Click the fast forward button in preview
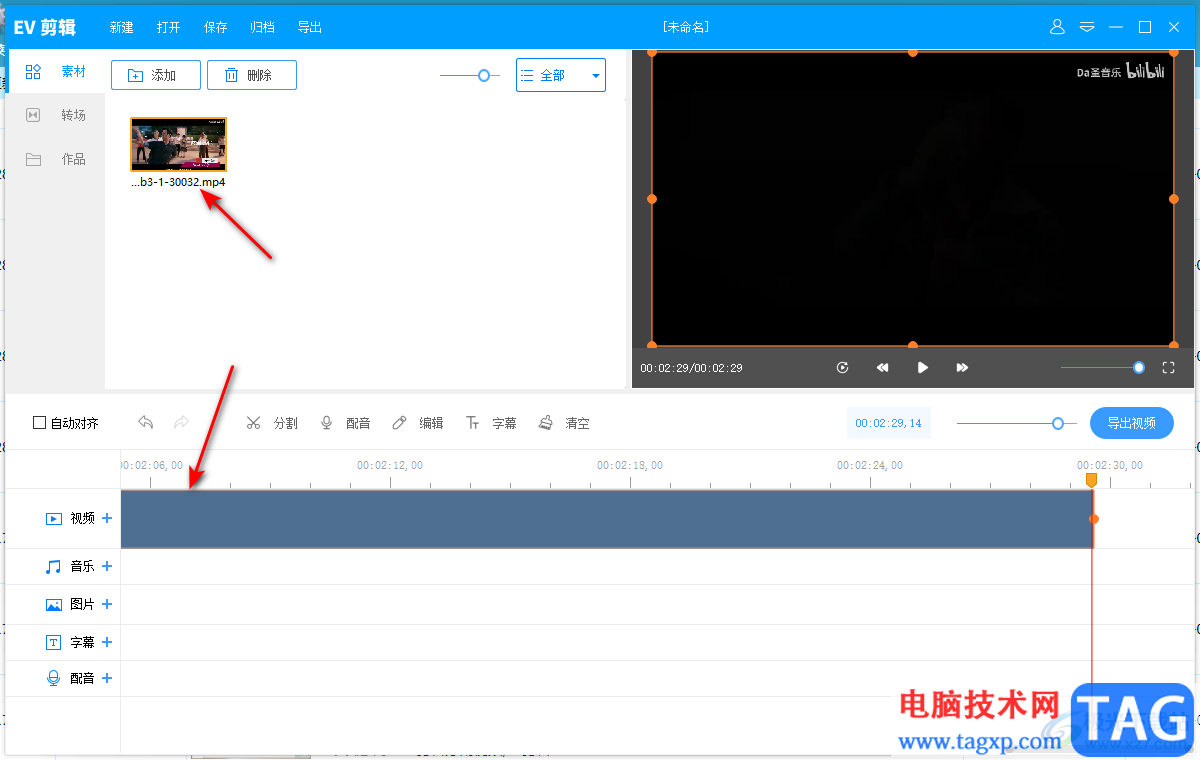Screen dimensions: 1200x760 (962, 368)
